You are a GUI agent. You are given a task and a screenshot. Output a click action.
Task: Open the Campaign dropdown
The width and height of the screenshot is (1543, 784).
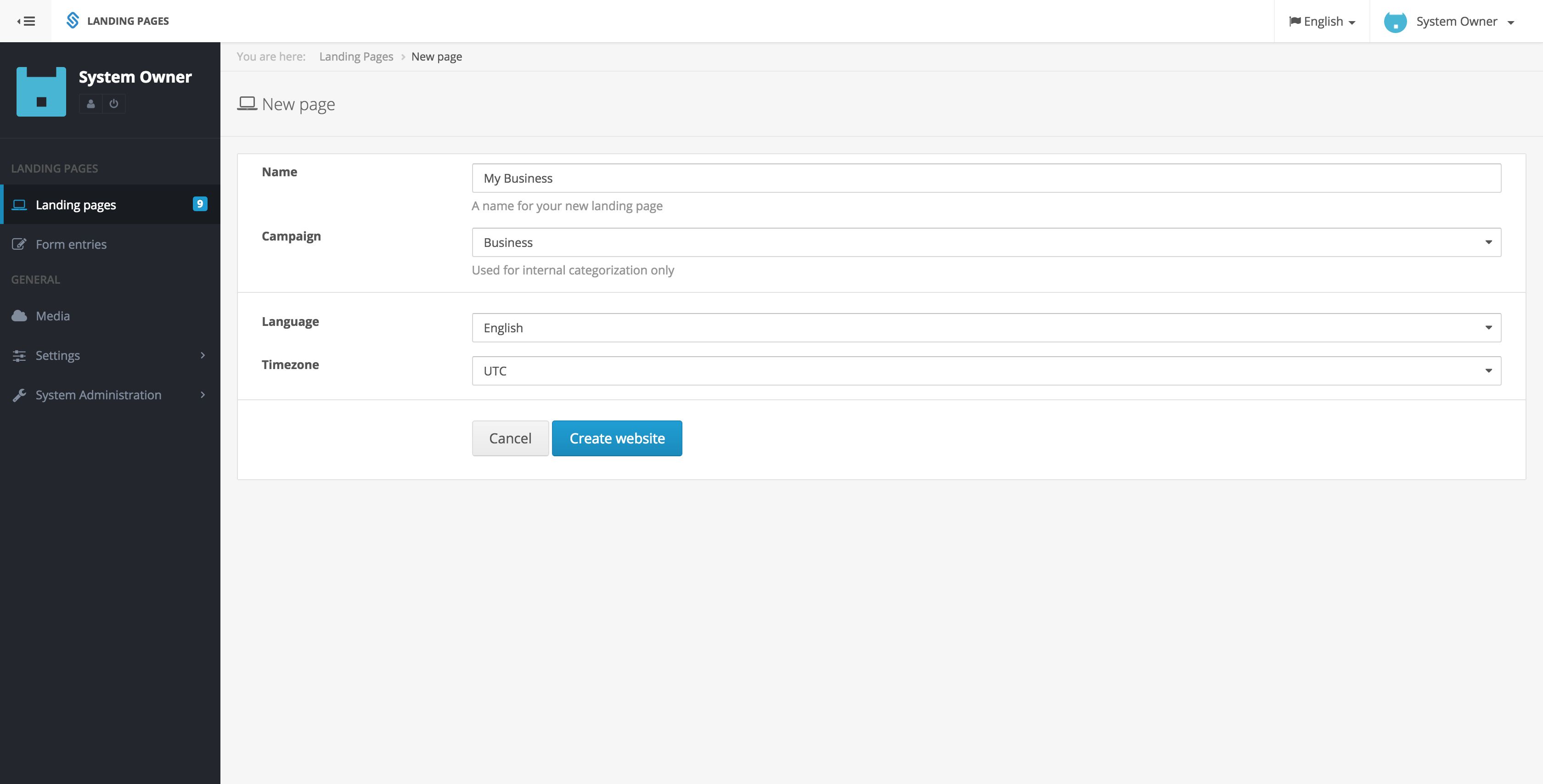[x=986, y=242]
